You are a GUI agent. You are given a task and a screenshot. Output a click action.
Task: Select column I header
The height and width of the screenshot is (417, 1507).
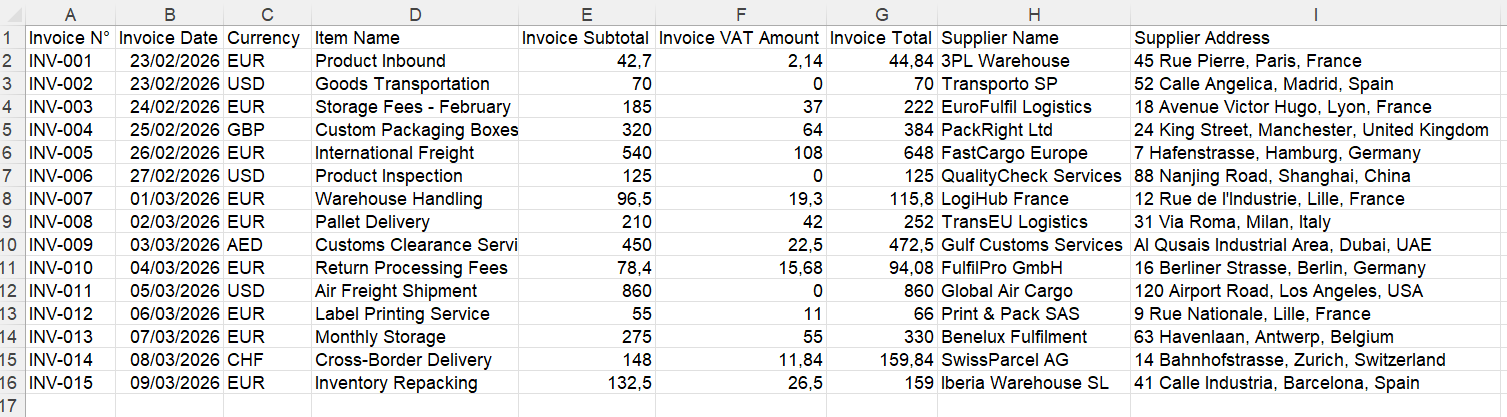(1318, 13)
